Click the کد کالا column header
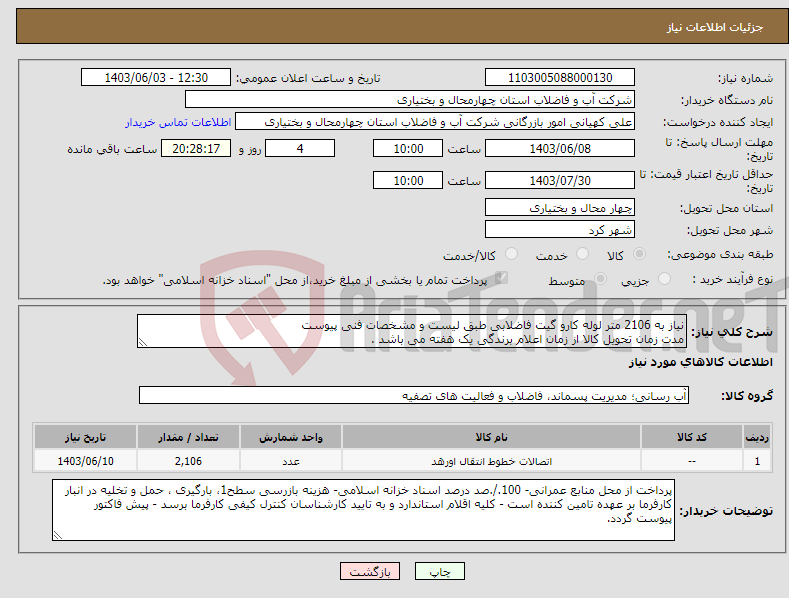Screen dimensions: 789x598 [x=691, y=437]
